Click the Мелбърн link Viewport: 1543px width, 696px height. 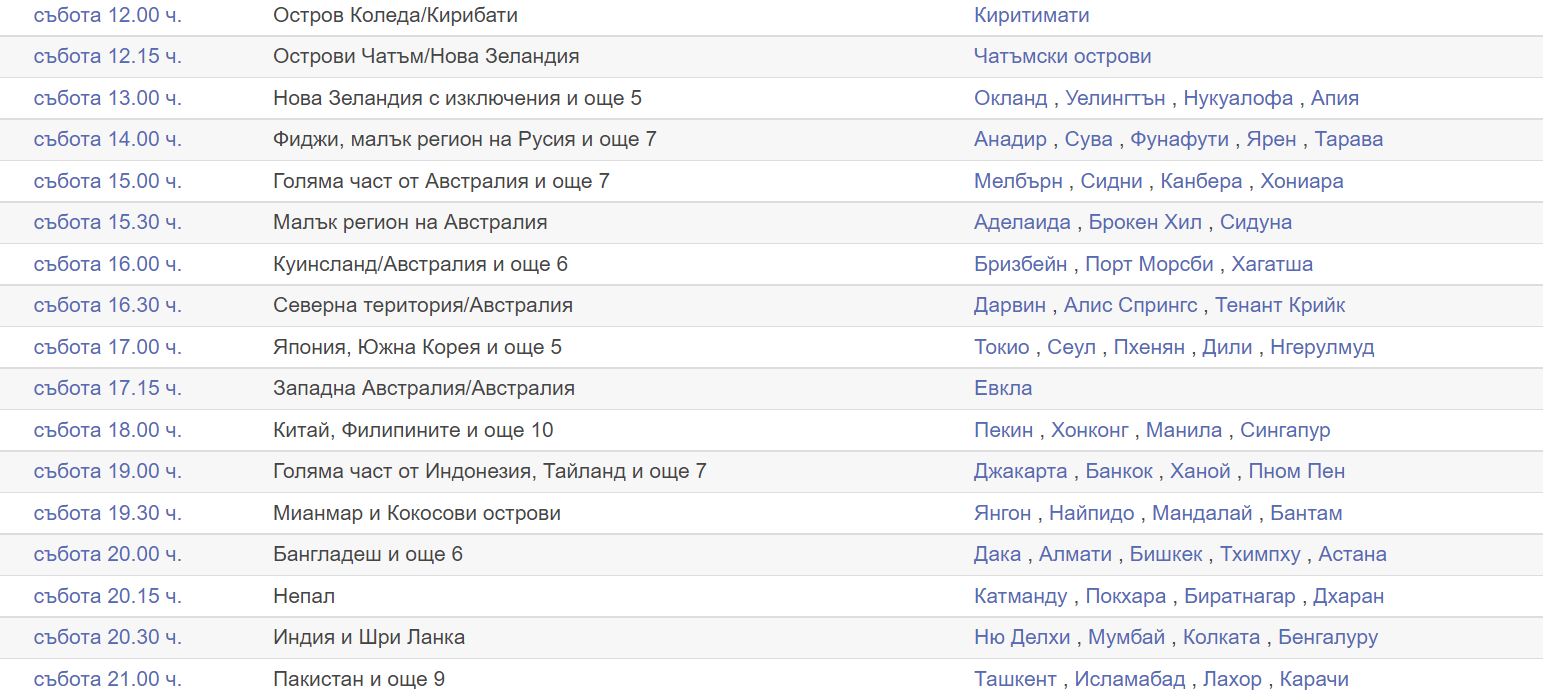point(1021,182)
